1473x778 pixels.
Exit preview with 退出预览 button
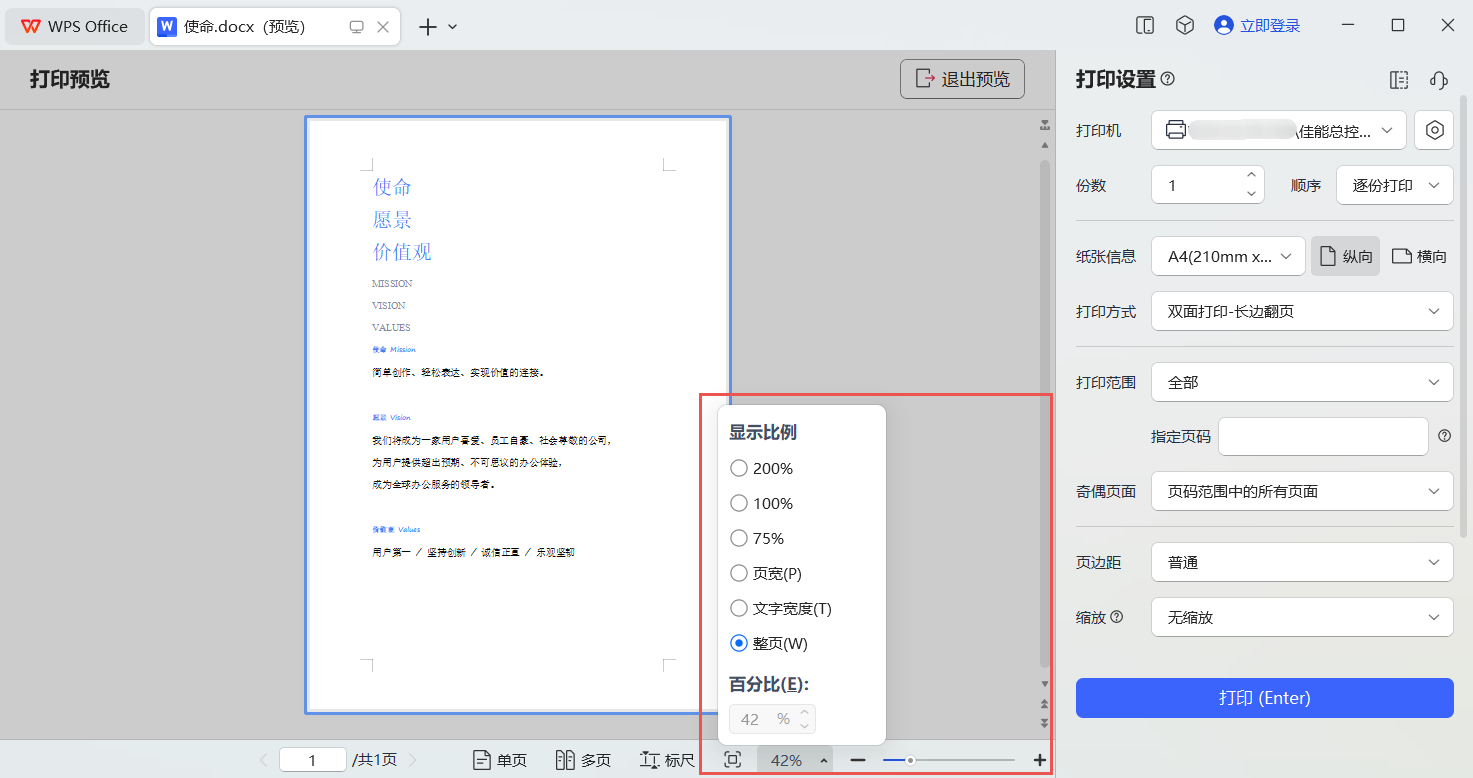point(962,79)
